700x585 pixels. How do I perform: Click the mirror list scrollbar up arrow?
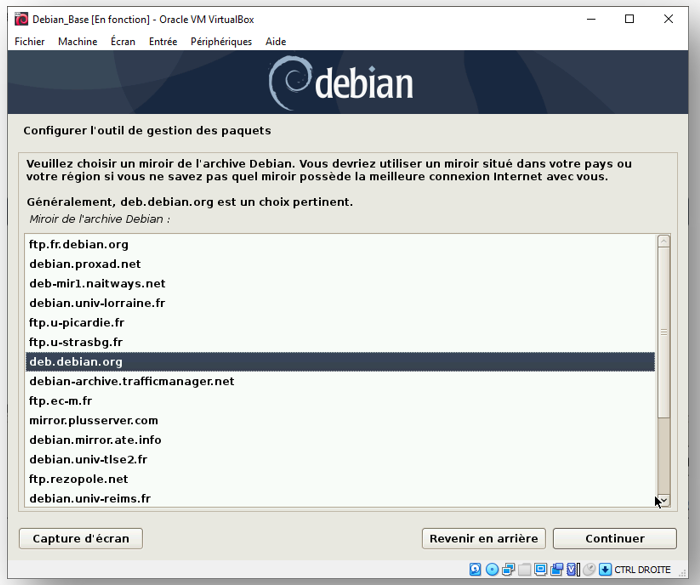pyautogui.click(x=664, y=242)
